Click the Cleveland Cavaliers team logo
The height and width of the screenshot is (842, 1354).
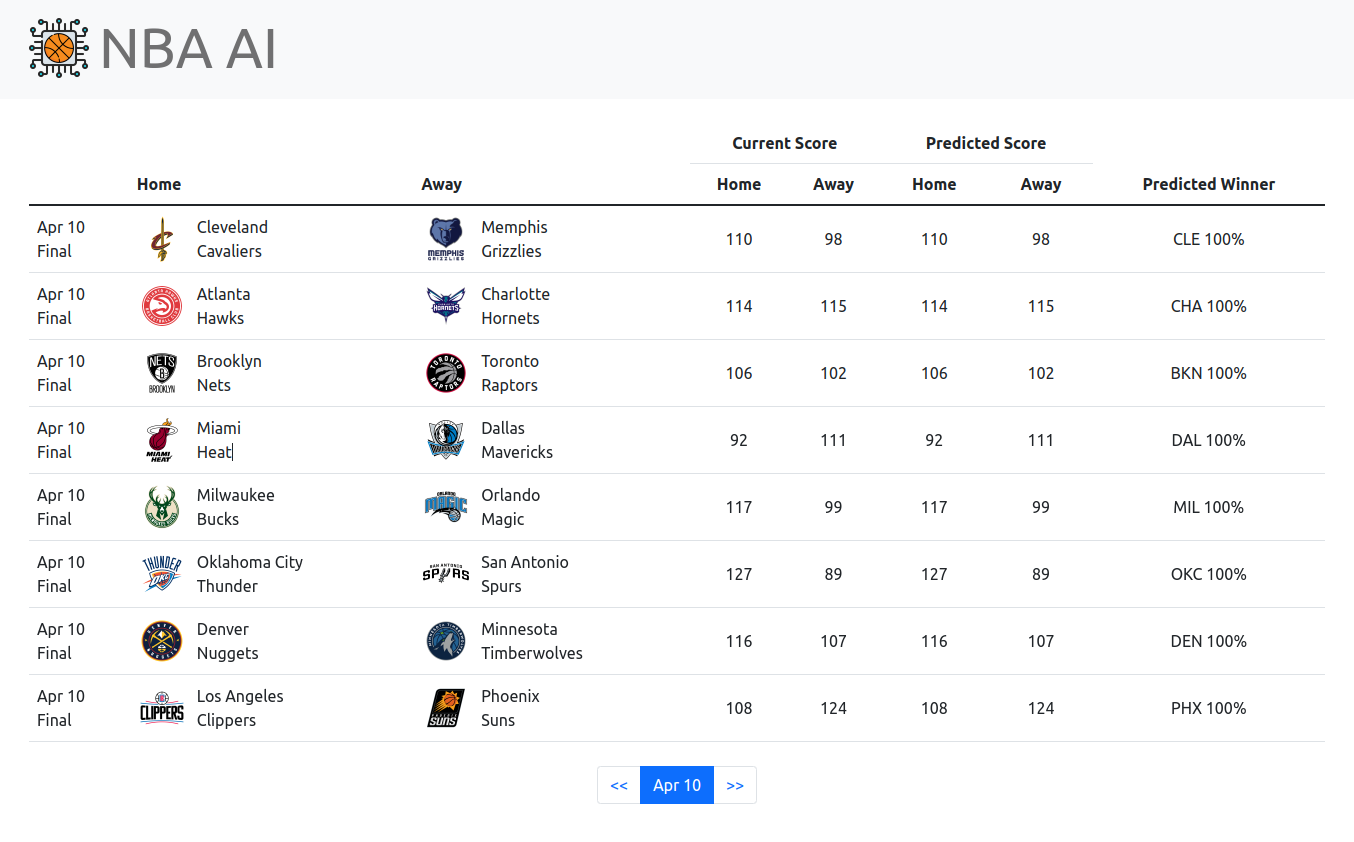[x=161, y=240]
